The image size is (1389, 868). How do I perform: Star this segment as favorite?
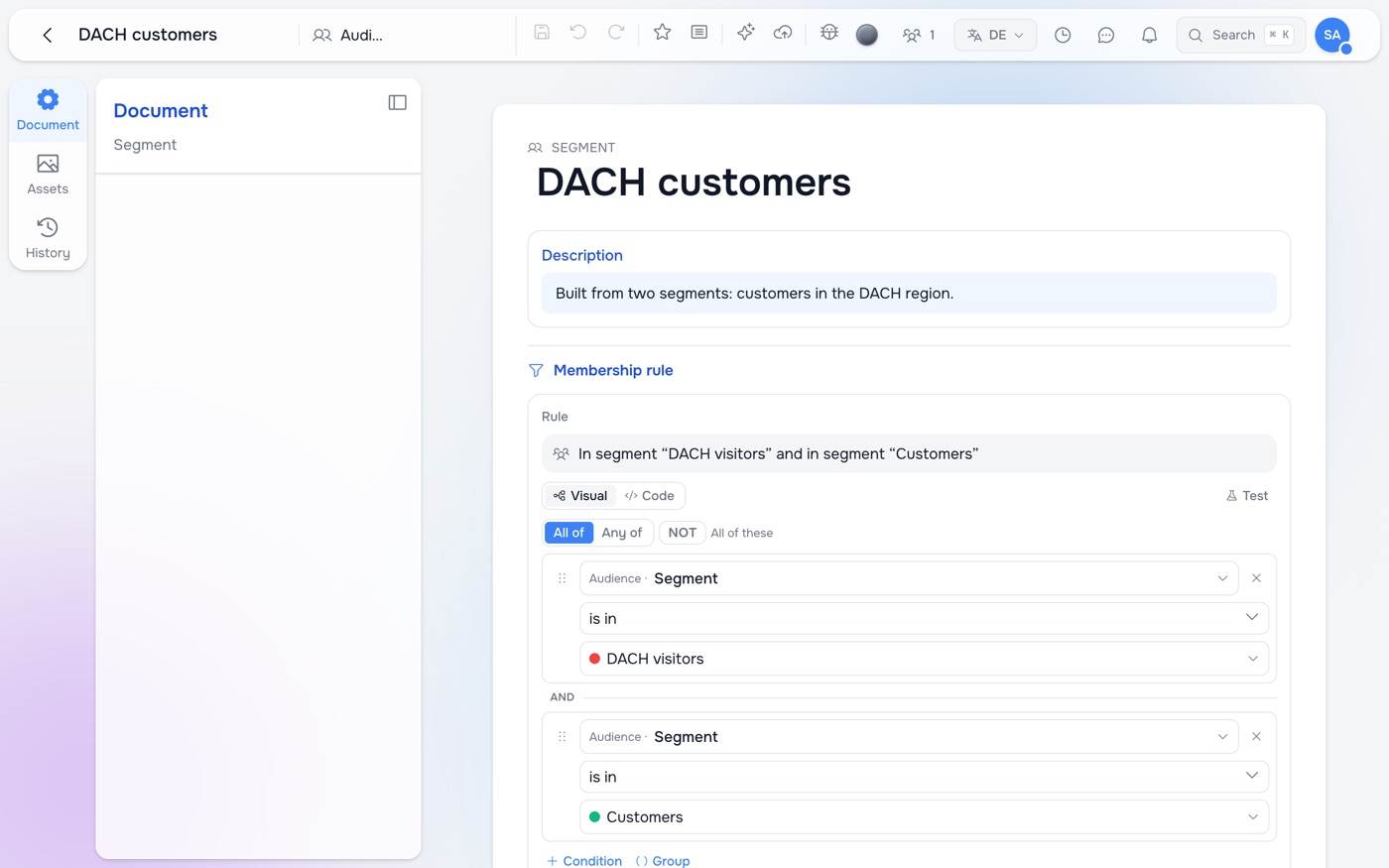click(663, 33)
